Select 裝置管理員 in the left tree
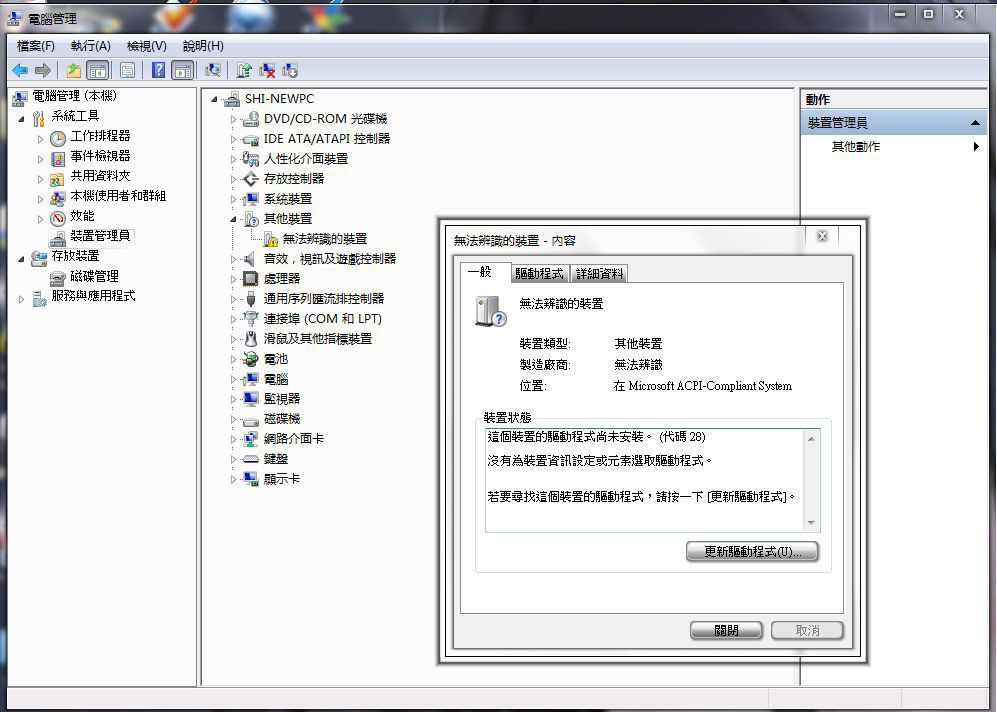997x712 pixels. pos(100,236)
